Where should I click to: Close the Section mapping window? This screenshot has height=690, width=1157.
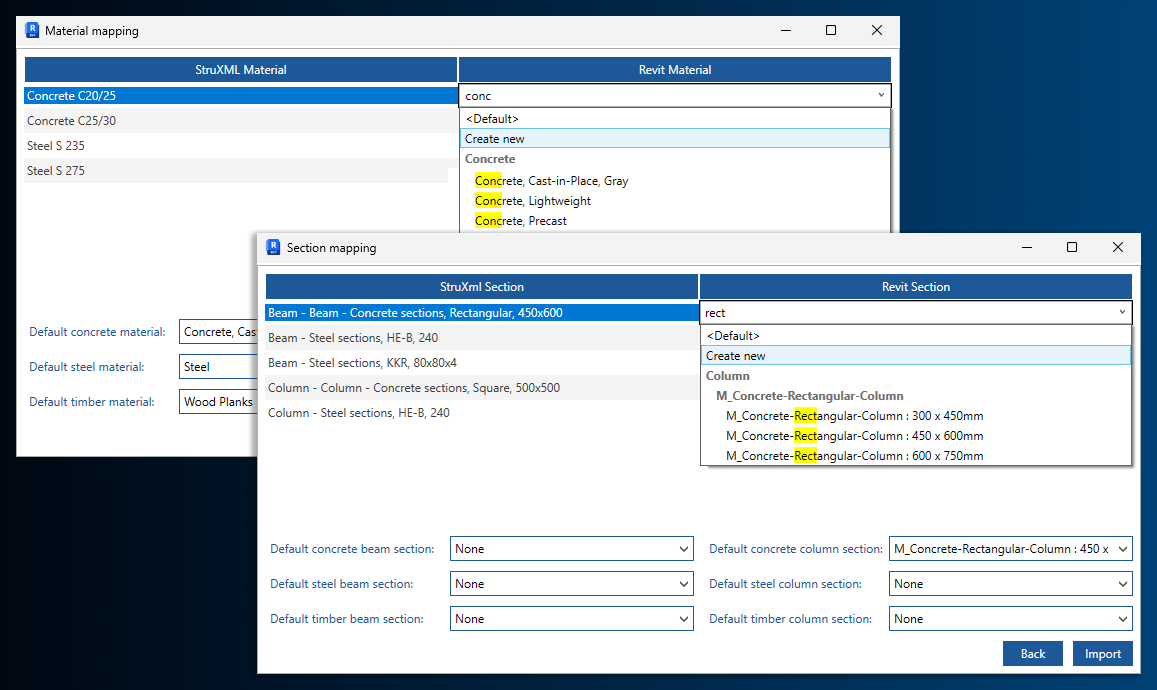coord(1118,247)
